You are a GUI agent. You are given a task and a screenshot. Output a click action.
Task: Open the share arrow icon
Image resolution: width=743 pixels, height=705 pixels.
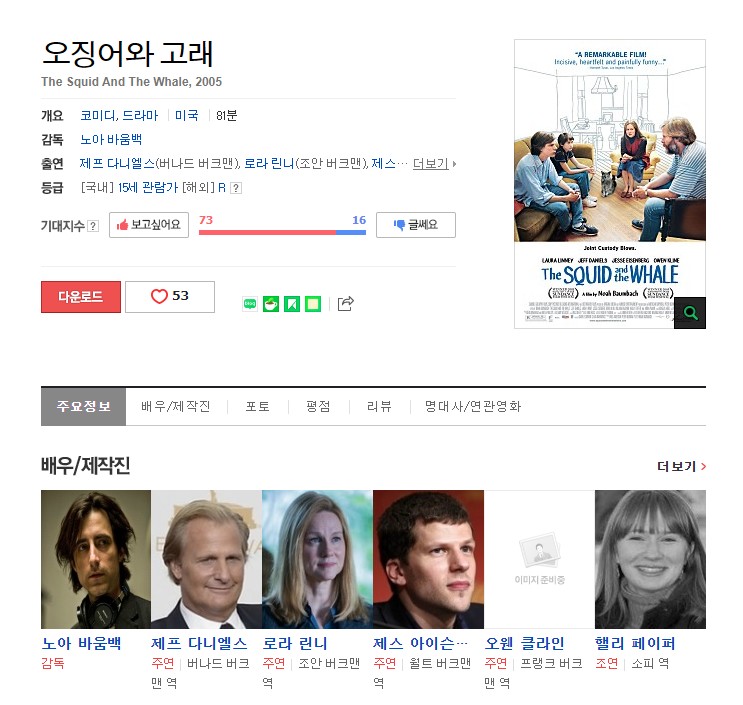coord(345,303)
